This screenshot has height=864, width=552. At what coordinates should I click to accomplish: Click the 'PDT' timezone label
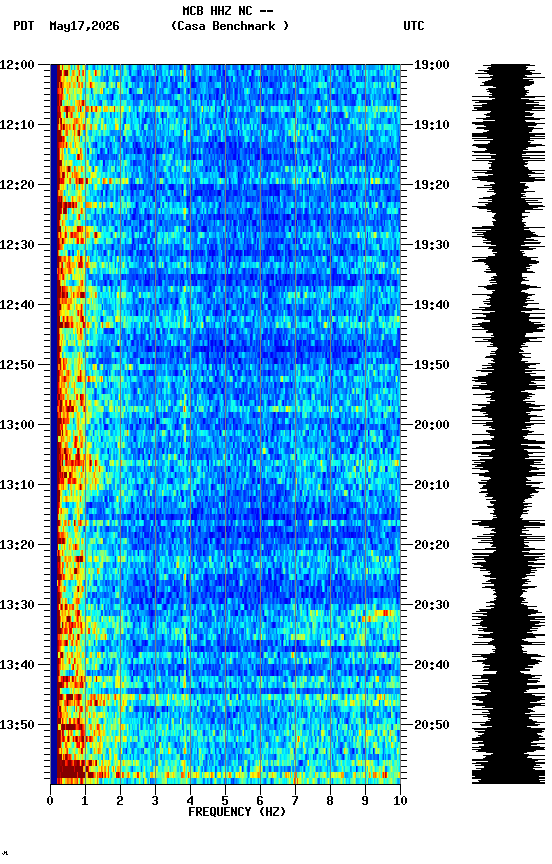(24, 26)
